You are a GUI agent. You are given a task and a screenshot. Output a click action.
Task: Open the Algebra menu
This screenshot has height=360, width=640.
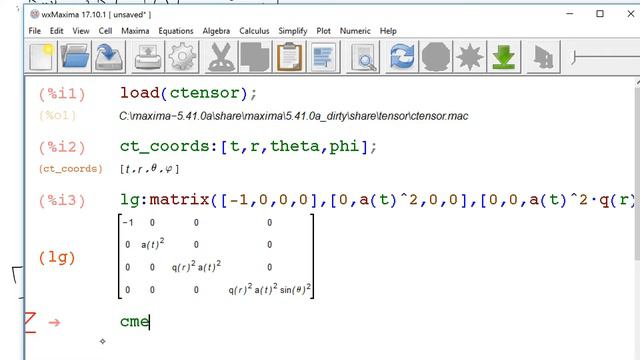point(216,31)
